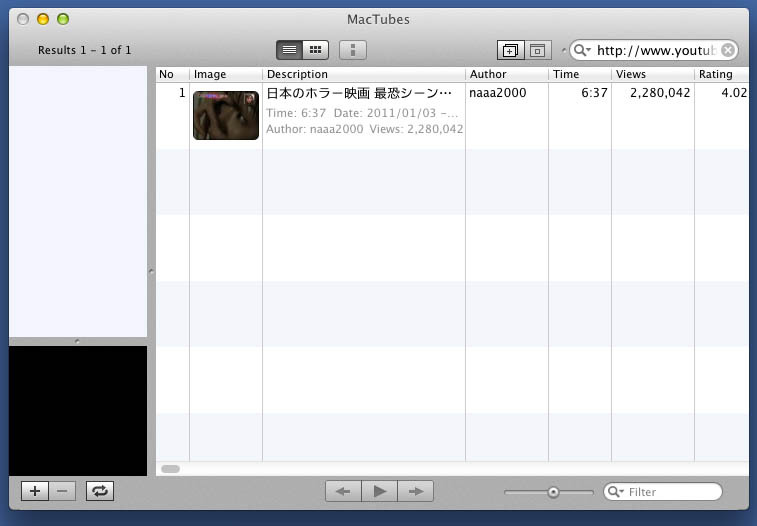
Task: Sort by the Time column header
Action: [x=580, y=74]
